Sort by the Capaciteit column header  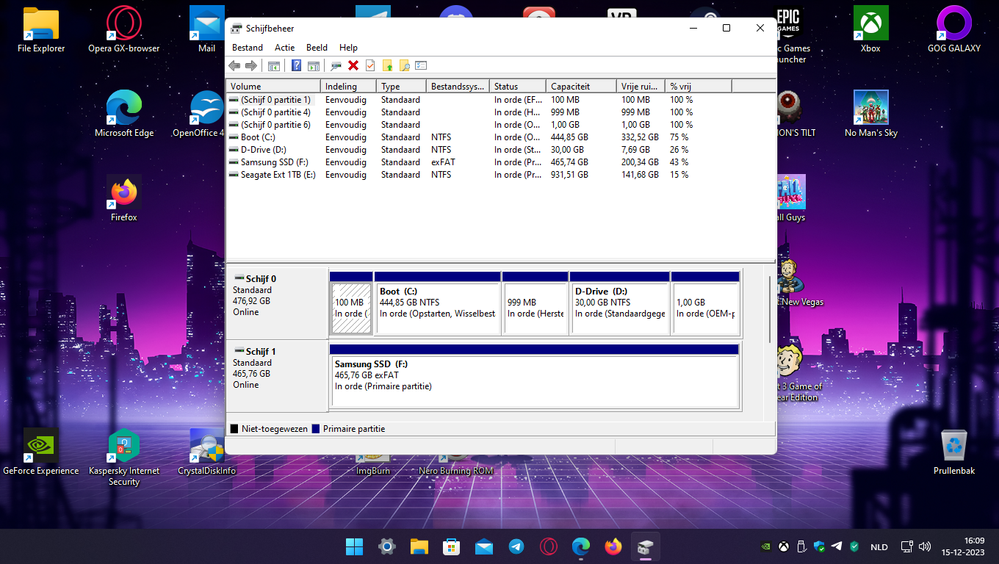pos(580,87)
